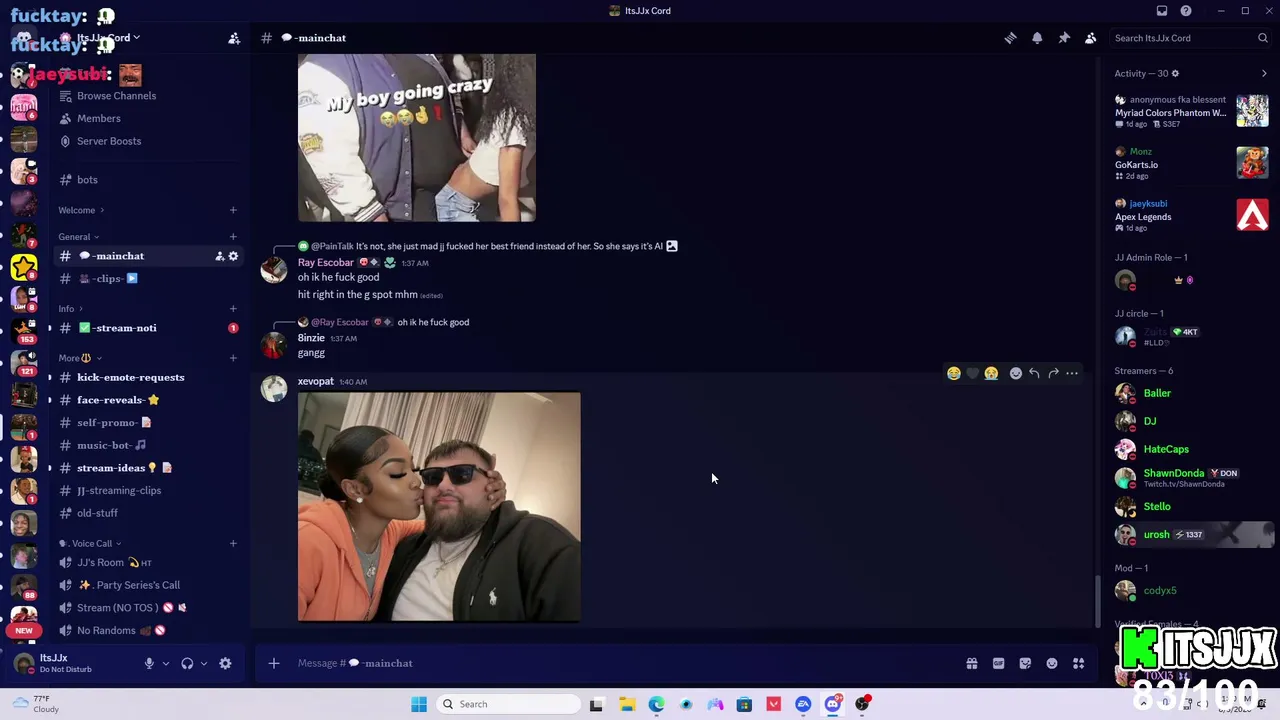Open microphone input options arrow
The image size is (1280, 720).
click(x=166, y=663)
